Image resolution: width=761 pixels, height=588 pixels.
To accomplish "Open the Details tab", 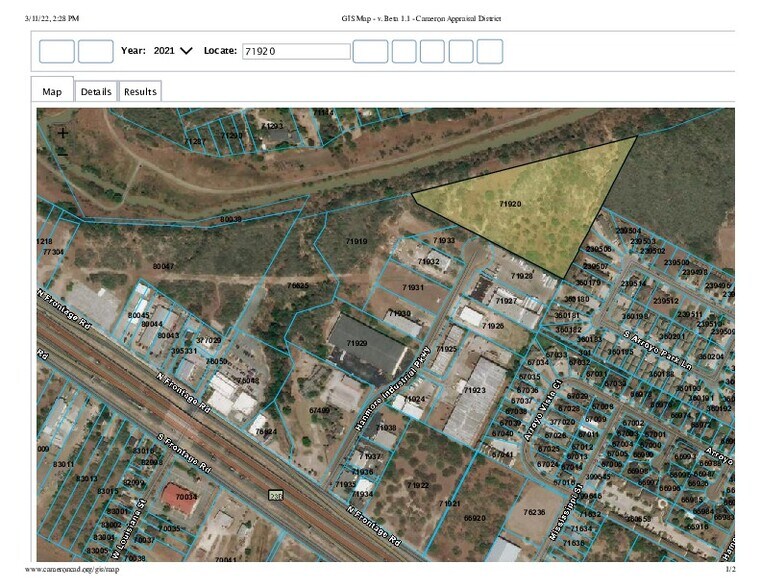I will pos(96,91).
